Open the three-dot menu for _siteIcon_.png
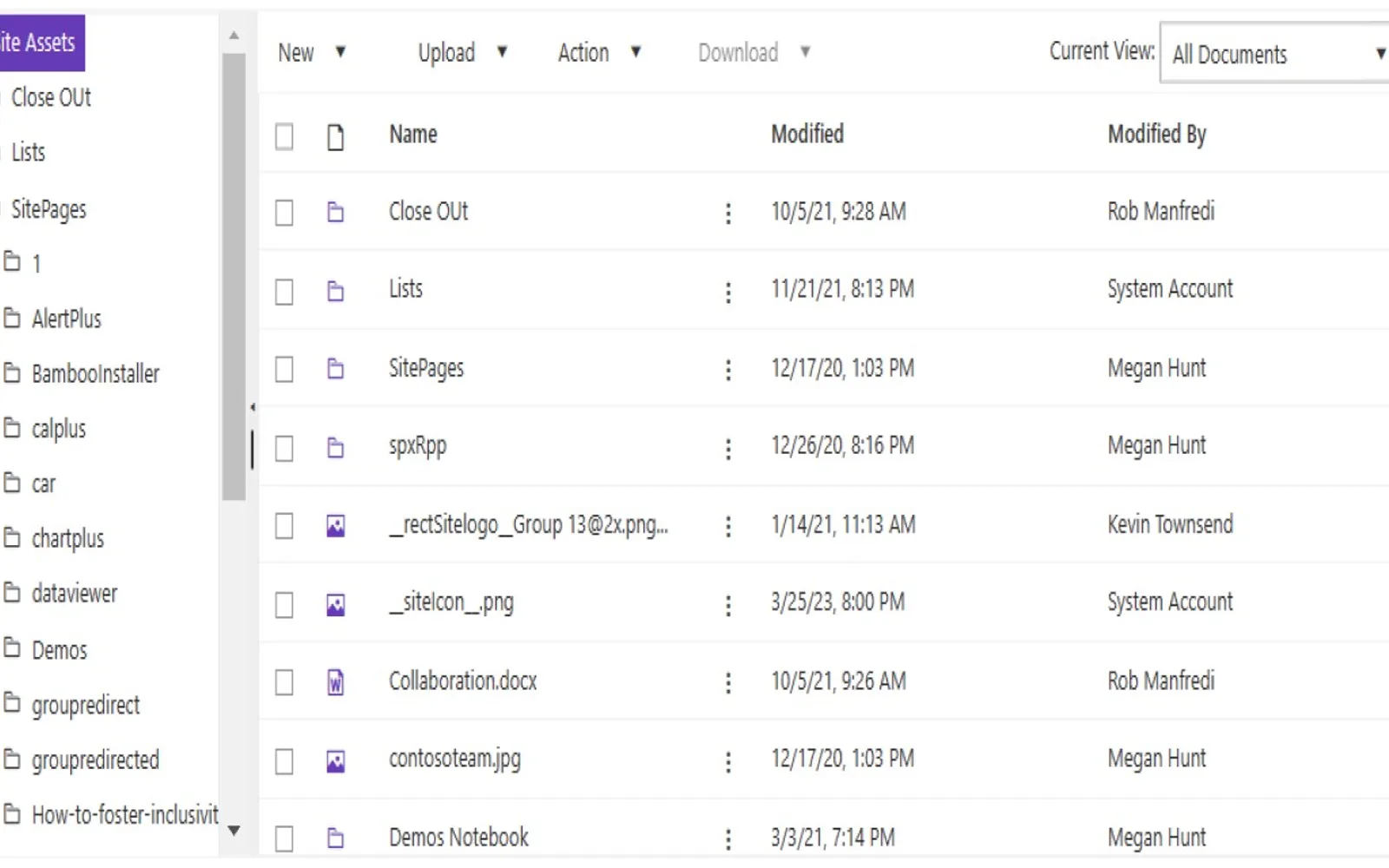This screenshot has height=868, width=1389. tap(728, 605)
